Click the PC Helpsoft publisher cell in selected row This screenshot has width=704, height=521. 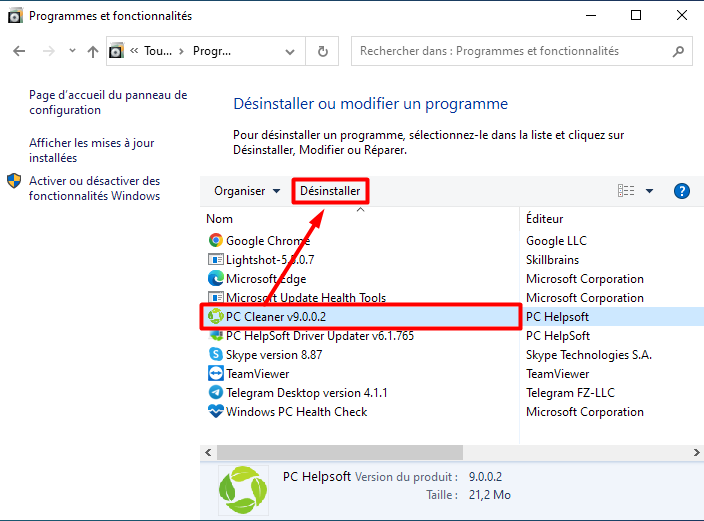pos(557,317)
